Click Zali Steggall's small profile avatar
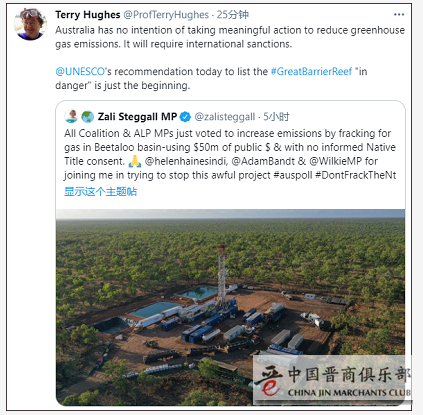Screen dimensions: 423x415 click(x=71, y=116)
